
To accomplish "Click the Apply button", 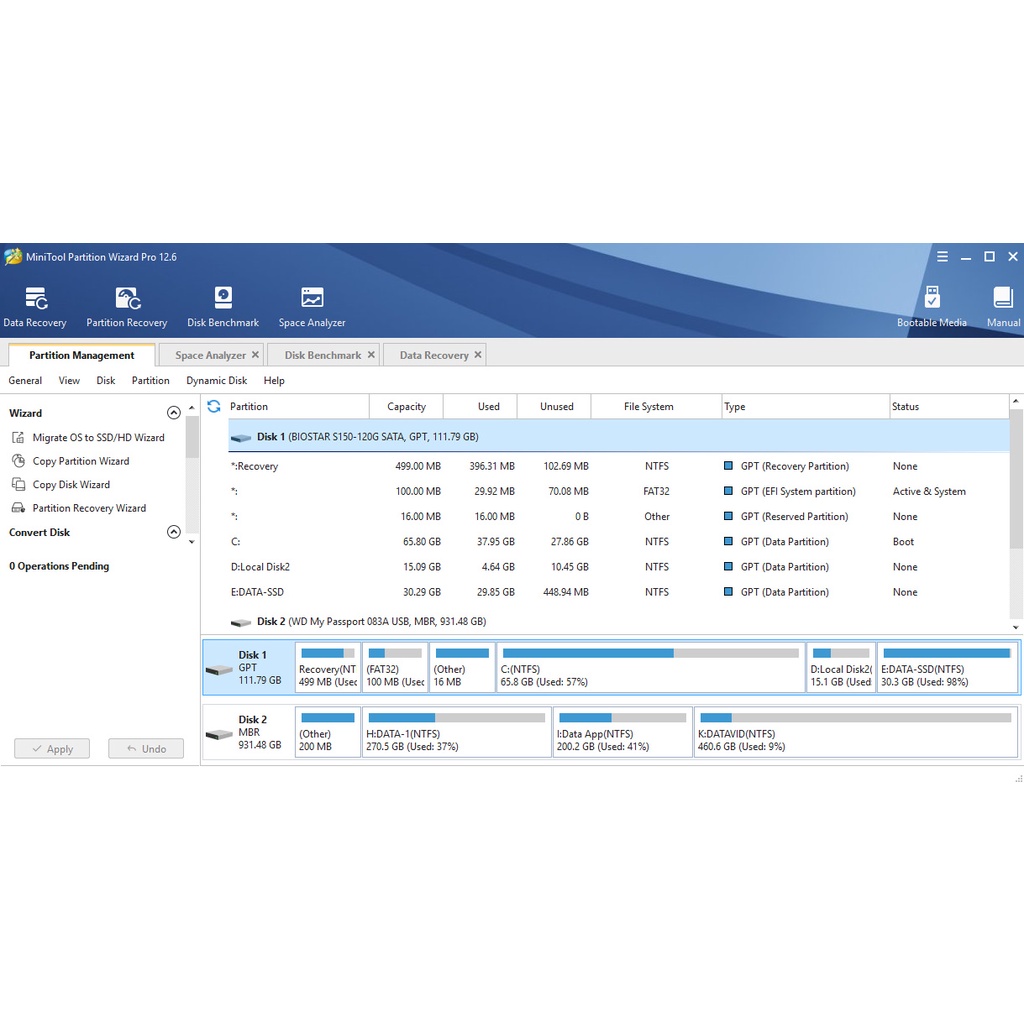I will (x=52, y=748).
